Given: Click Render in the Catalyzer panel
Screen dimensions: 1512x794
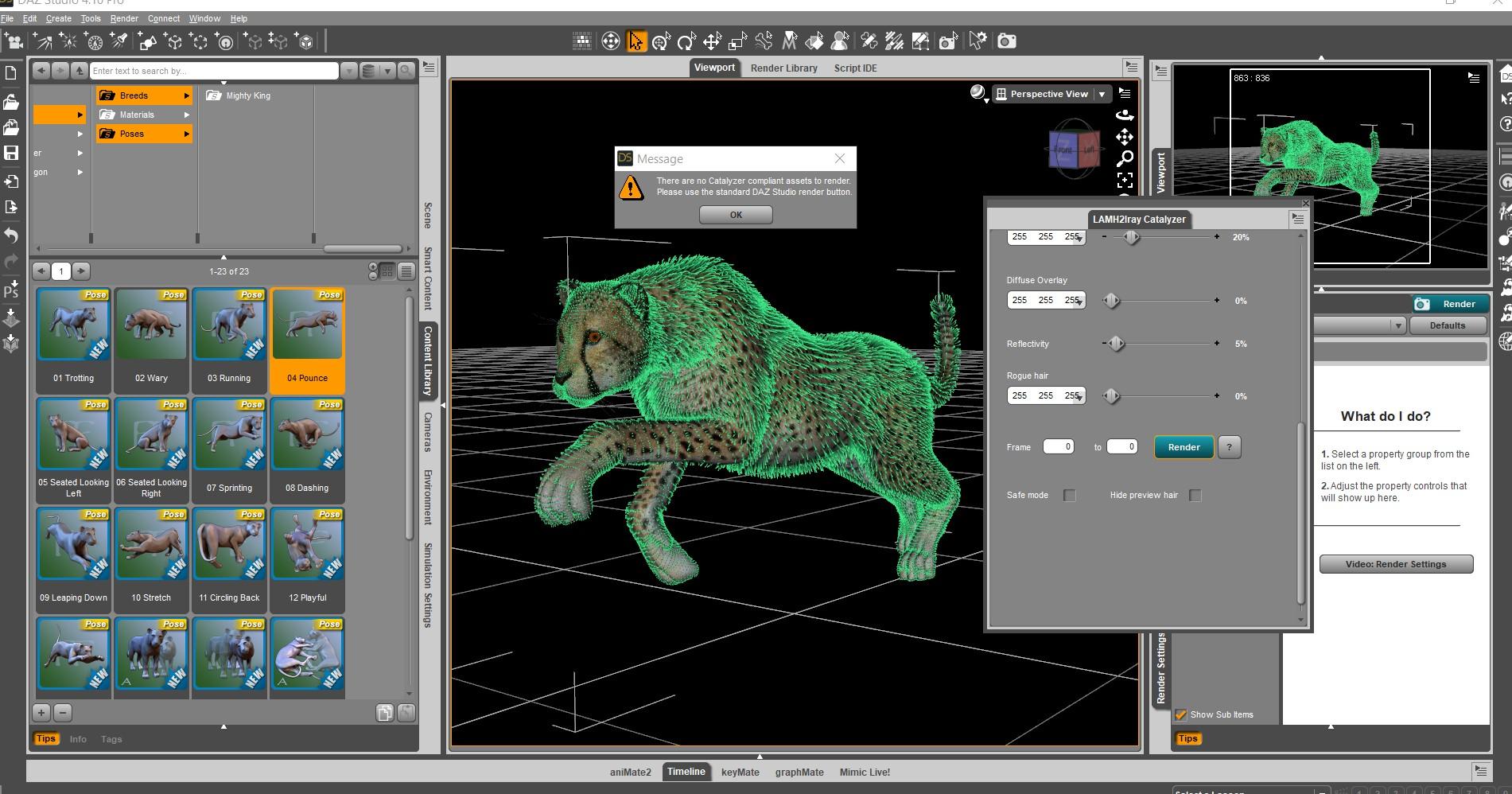Looking at the screenshot, I should click(1184, 447).
